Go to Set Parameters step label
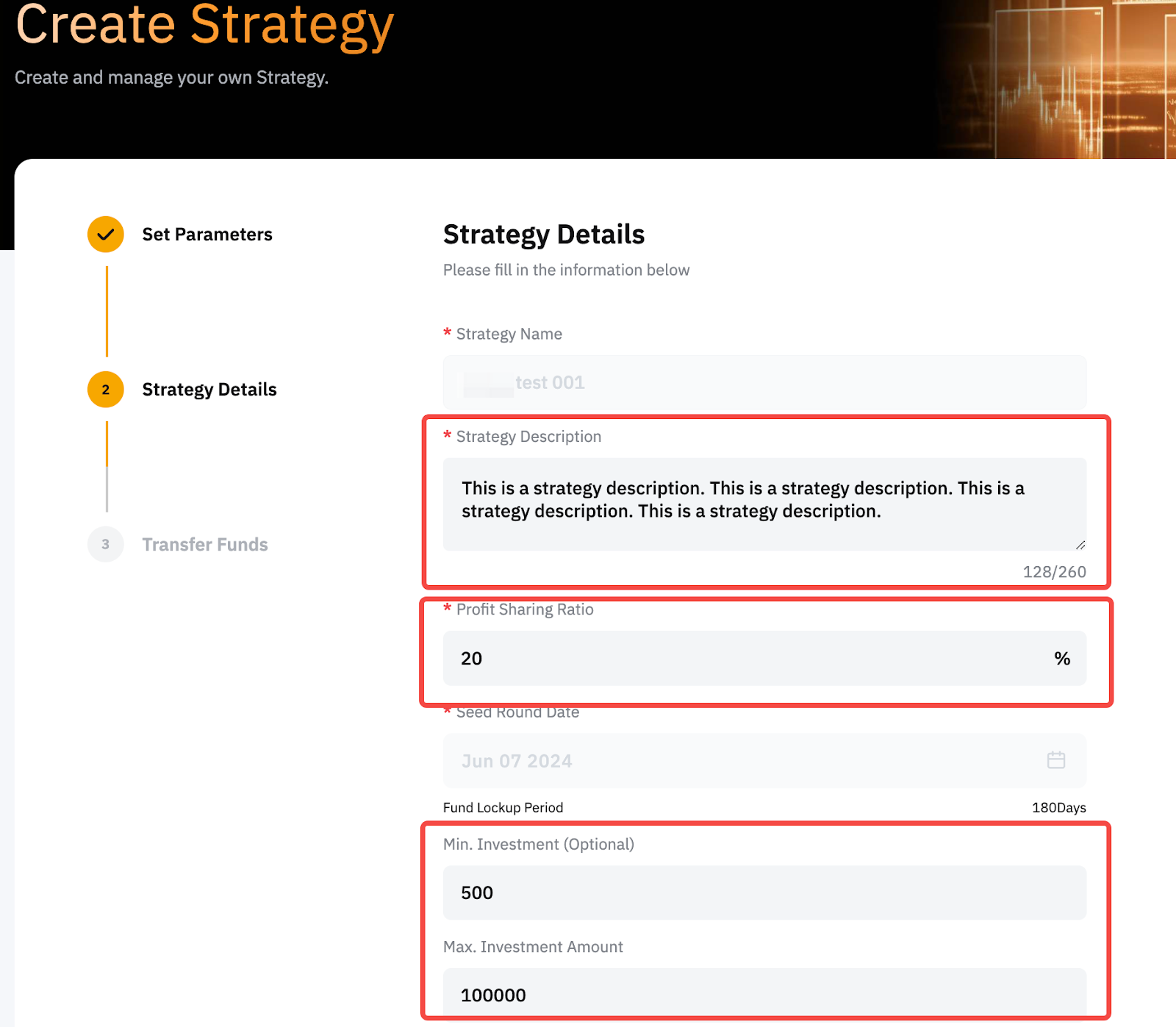1176x1027 pixels. [207, 235]
